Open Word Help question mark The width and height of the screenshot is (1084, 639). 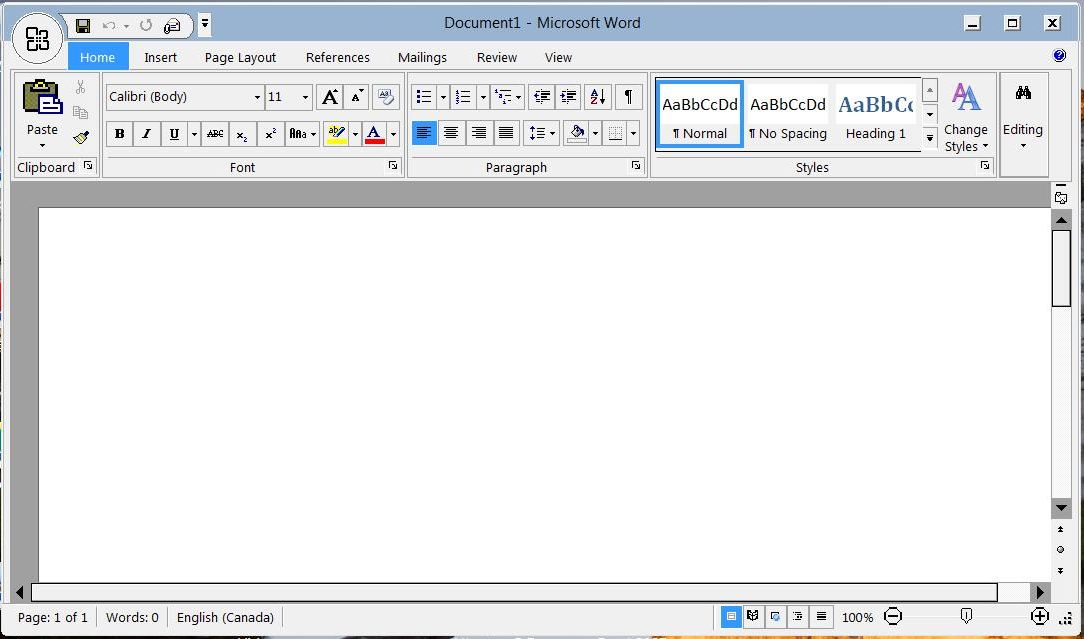[x=1059, y=55]
